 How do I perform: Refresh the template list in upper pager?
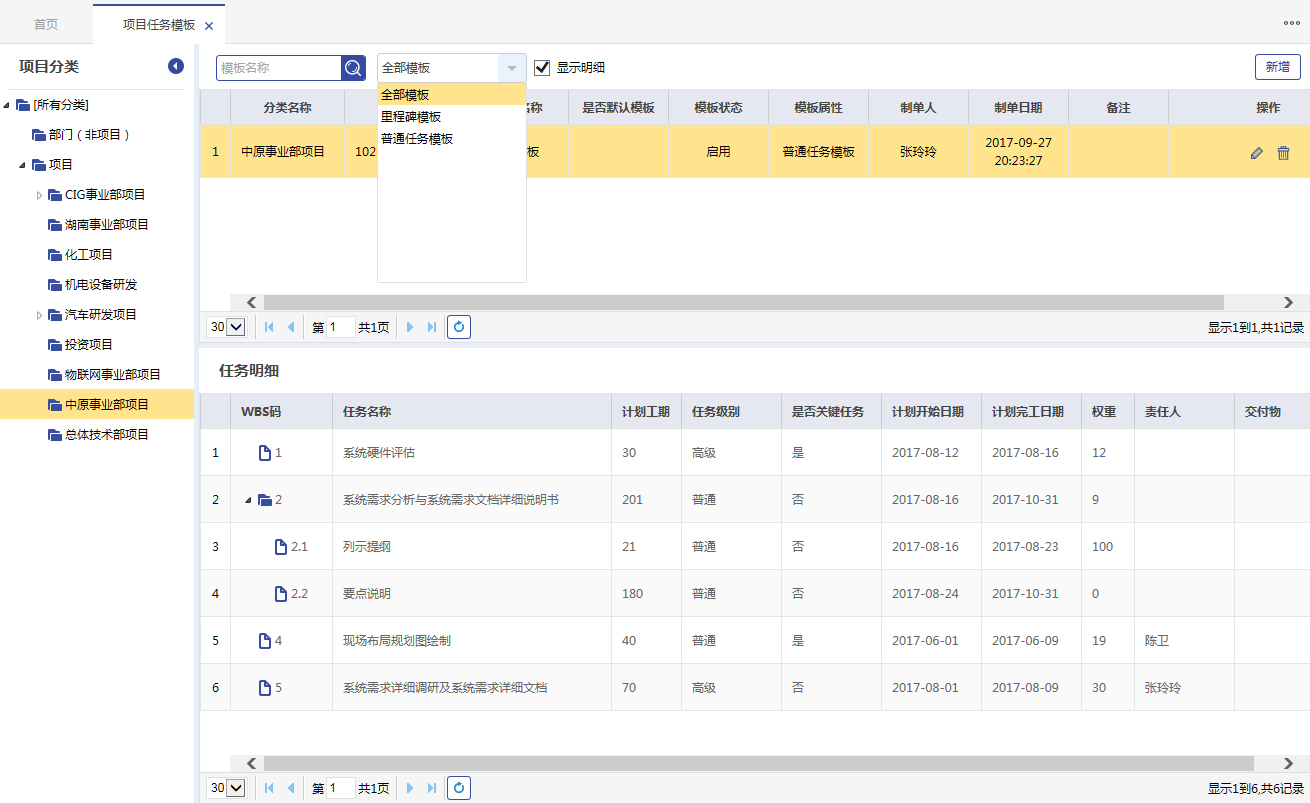[x=459, y=327]
